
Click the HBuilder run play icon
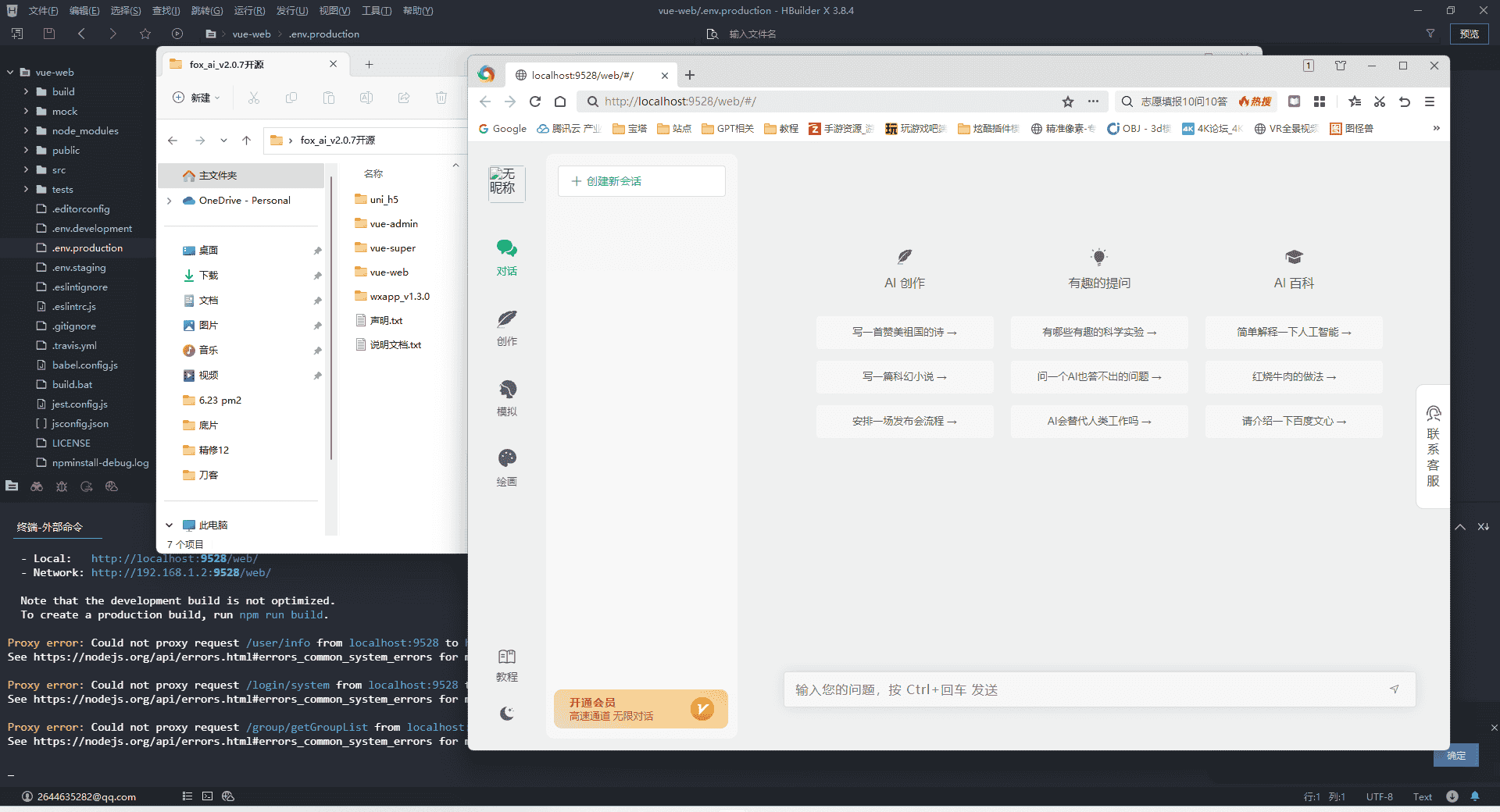[x=177, y=34]
